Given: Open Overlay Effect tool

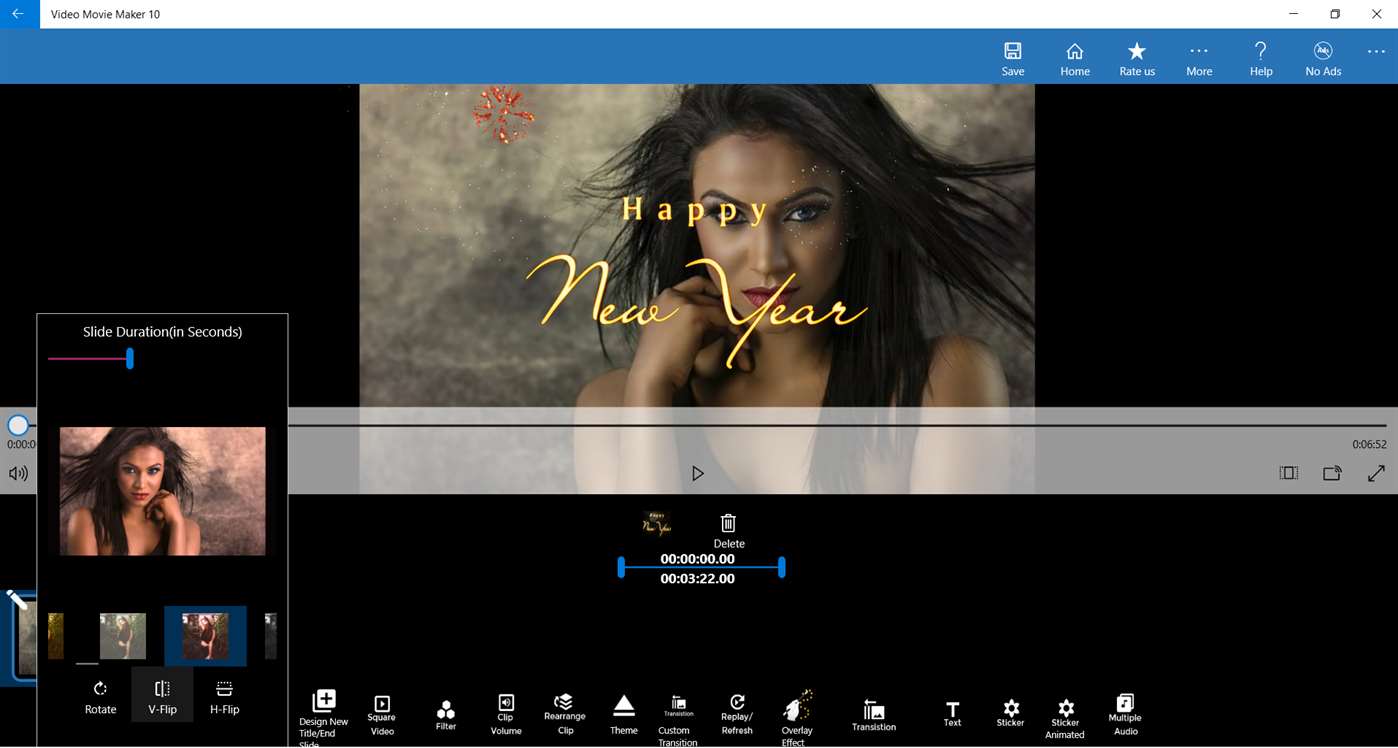Looking at the screenshot, I should click(x=797, y=718).
